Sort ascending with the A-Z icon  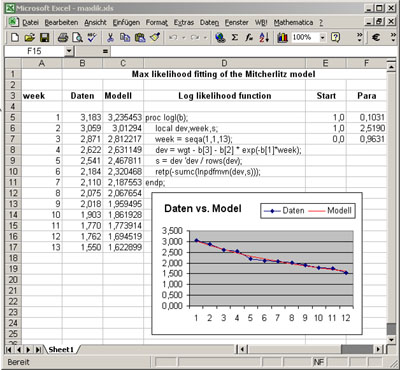click(x=264, y=37)
